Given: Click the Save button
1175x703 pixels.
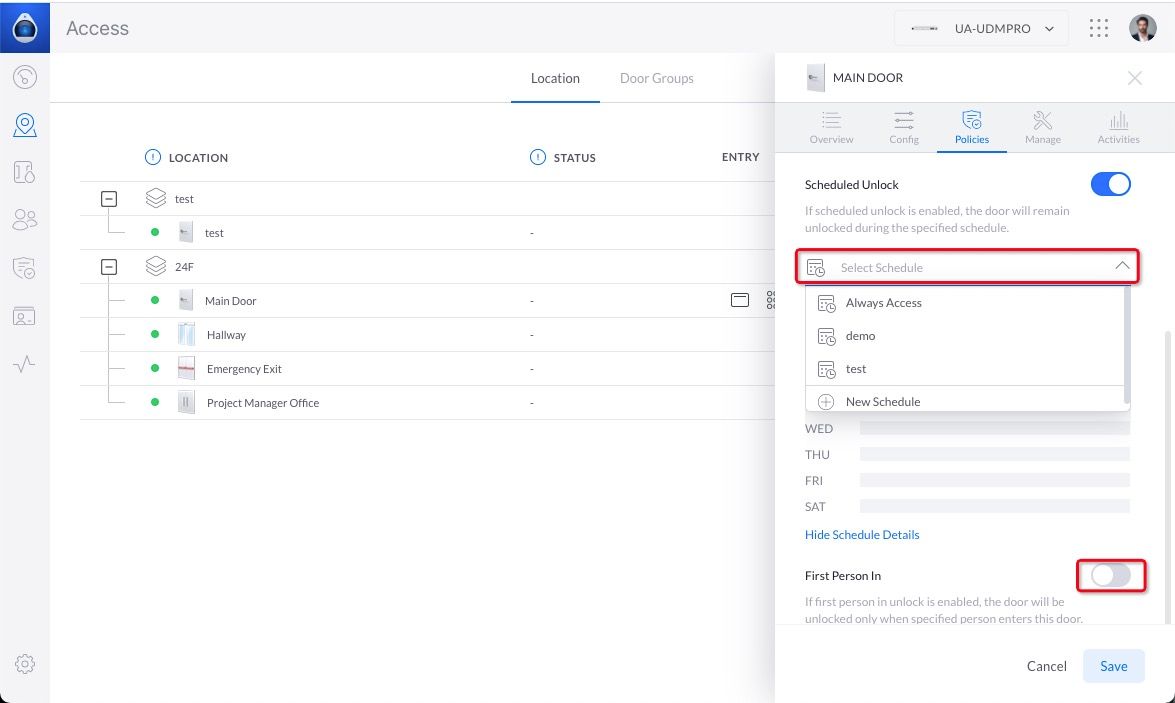Looking at the screenshot, I should pos(1113,666).
